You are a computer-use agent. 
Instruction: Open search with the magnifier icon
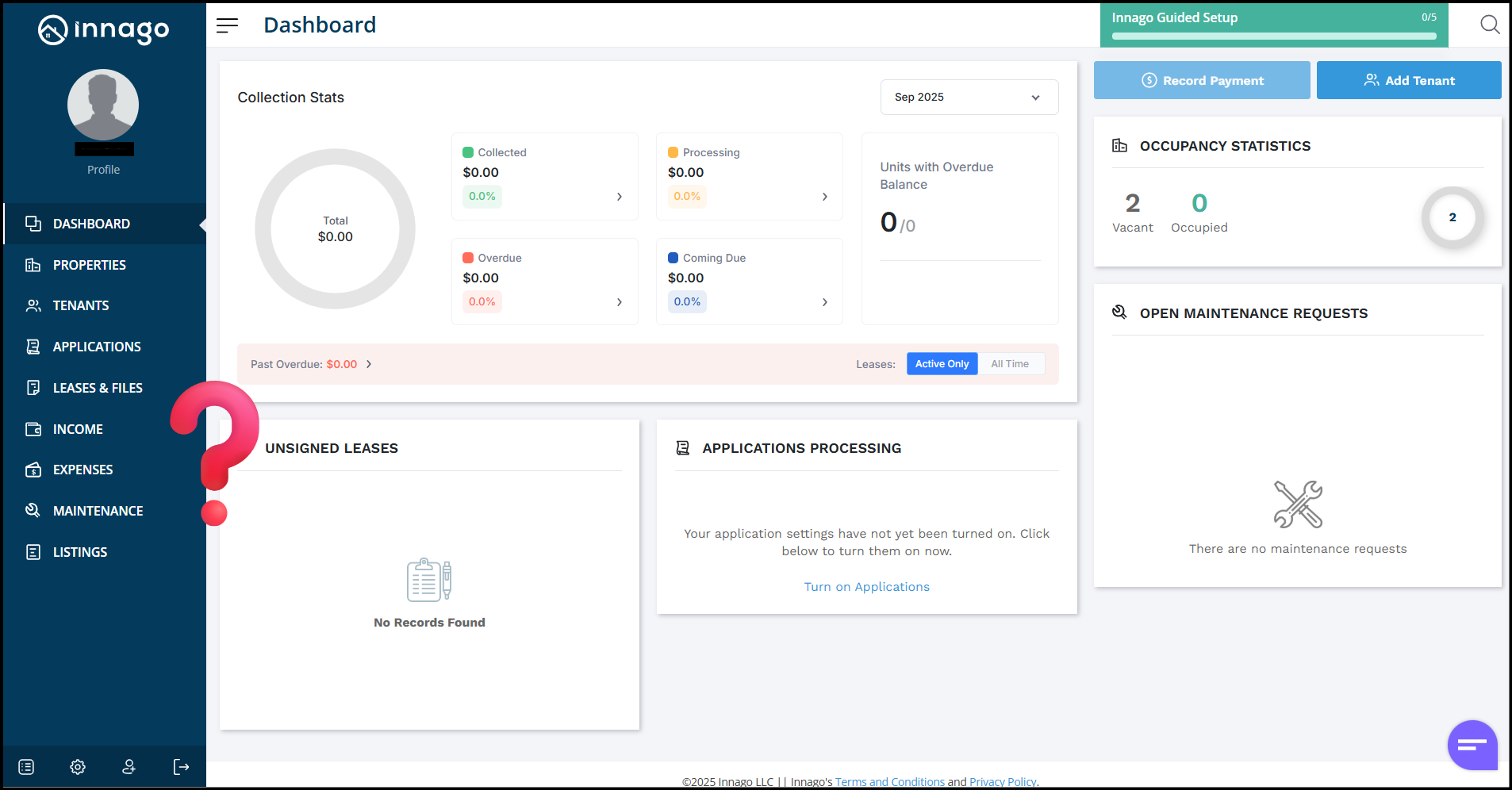coord(1490,25)
